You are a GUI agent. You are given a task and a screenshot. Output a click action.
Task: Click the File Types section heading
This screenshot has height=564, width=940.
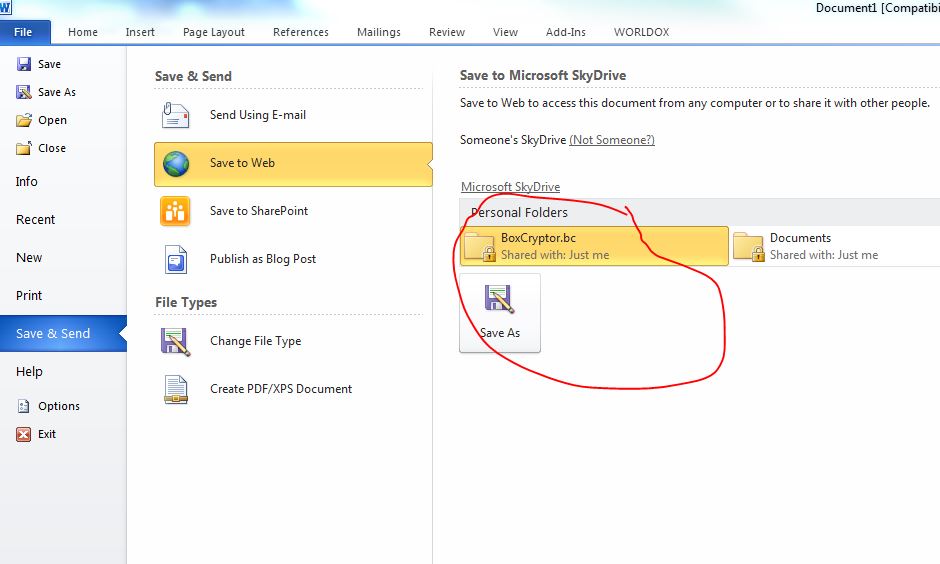pyautogui.click(x=186, y=303)
